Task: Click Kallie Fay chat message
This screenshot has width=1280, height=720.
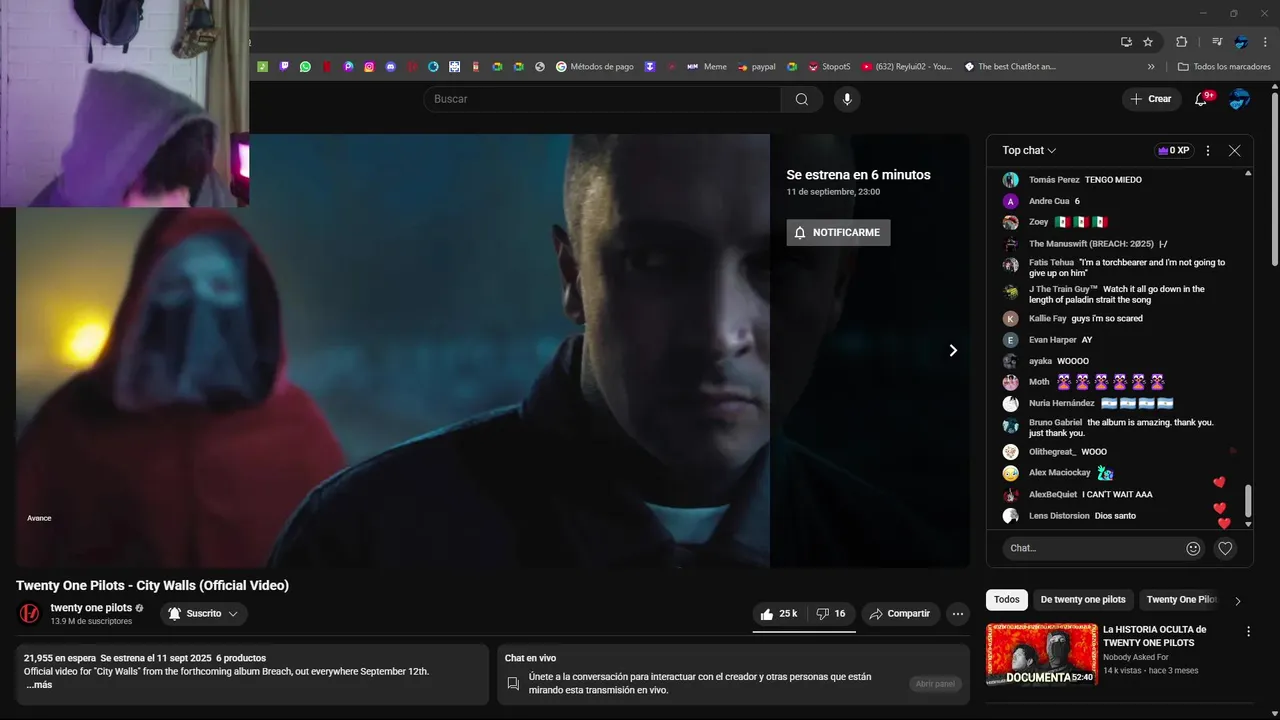Action: click(1107, 319)
